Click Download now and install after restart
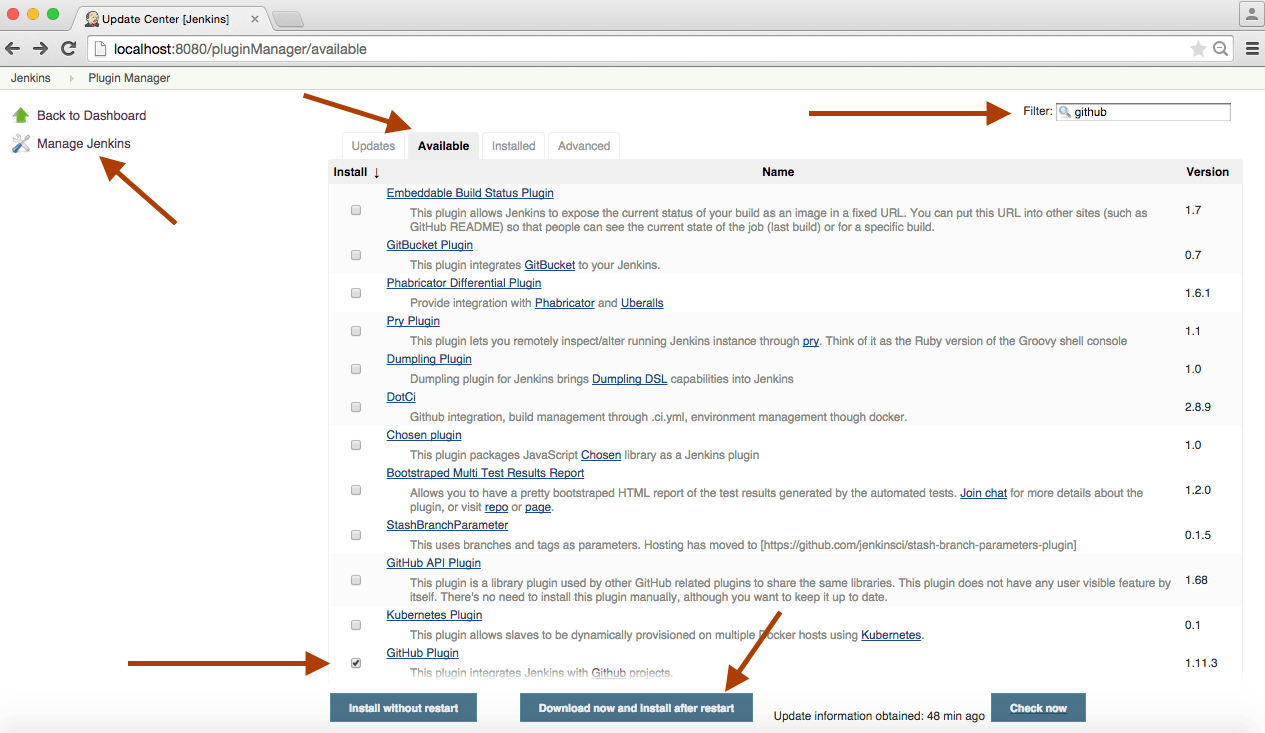The image size is (1265, 733). (636, 708)
